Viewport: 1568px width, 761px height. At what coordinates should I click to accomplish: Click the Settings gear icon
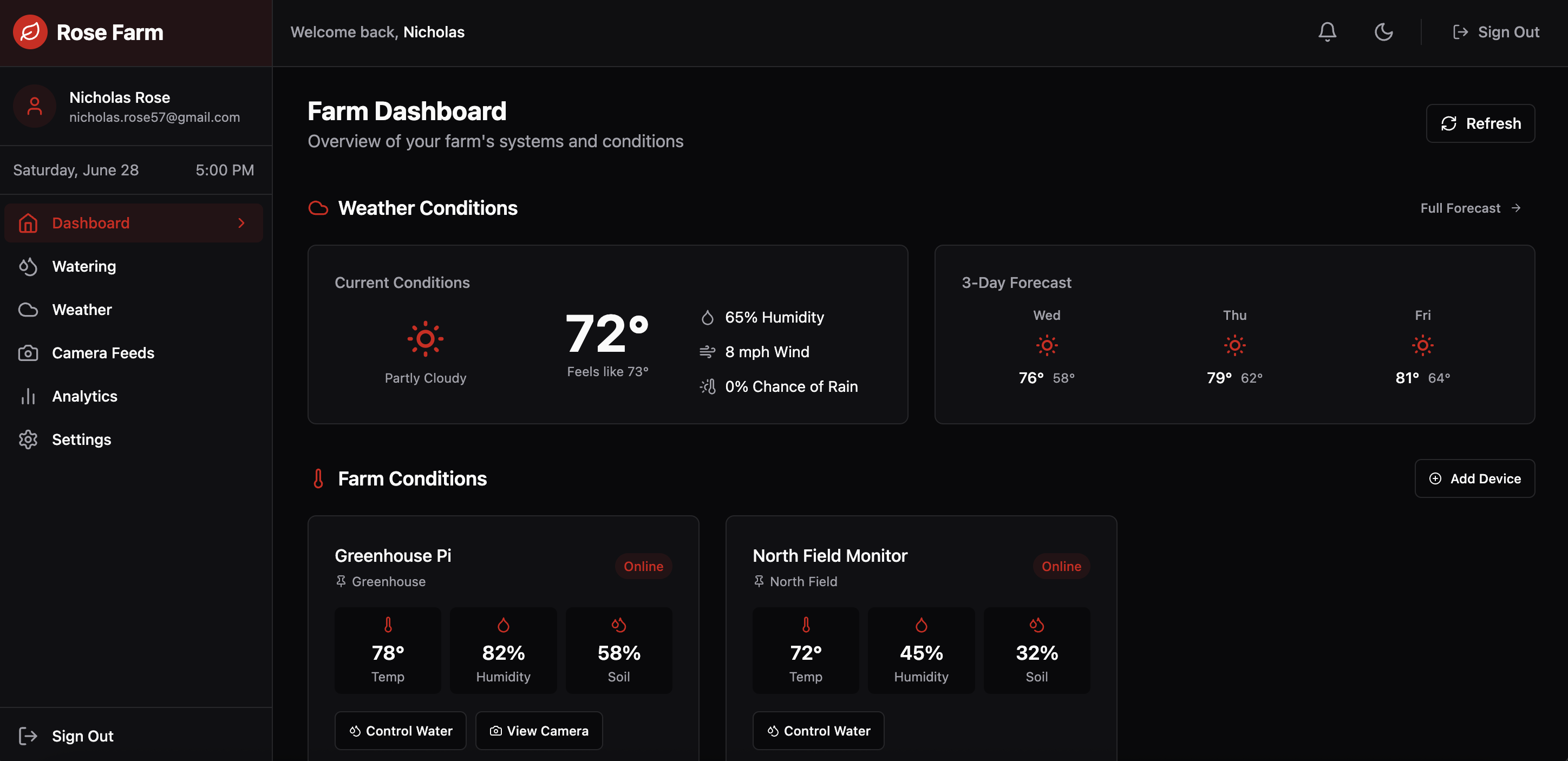[x=28, y=439]
